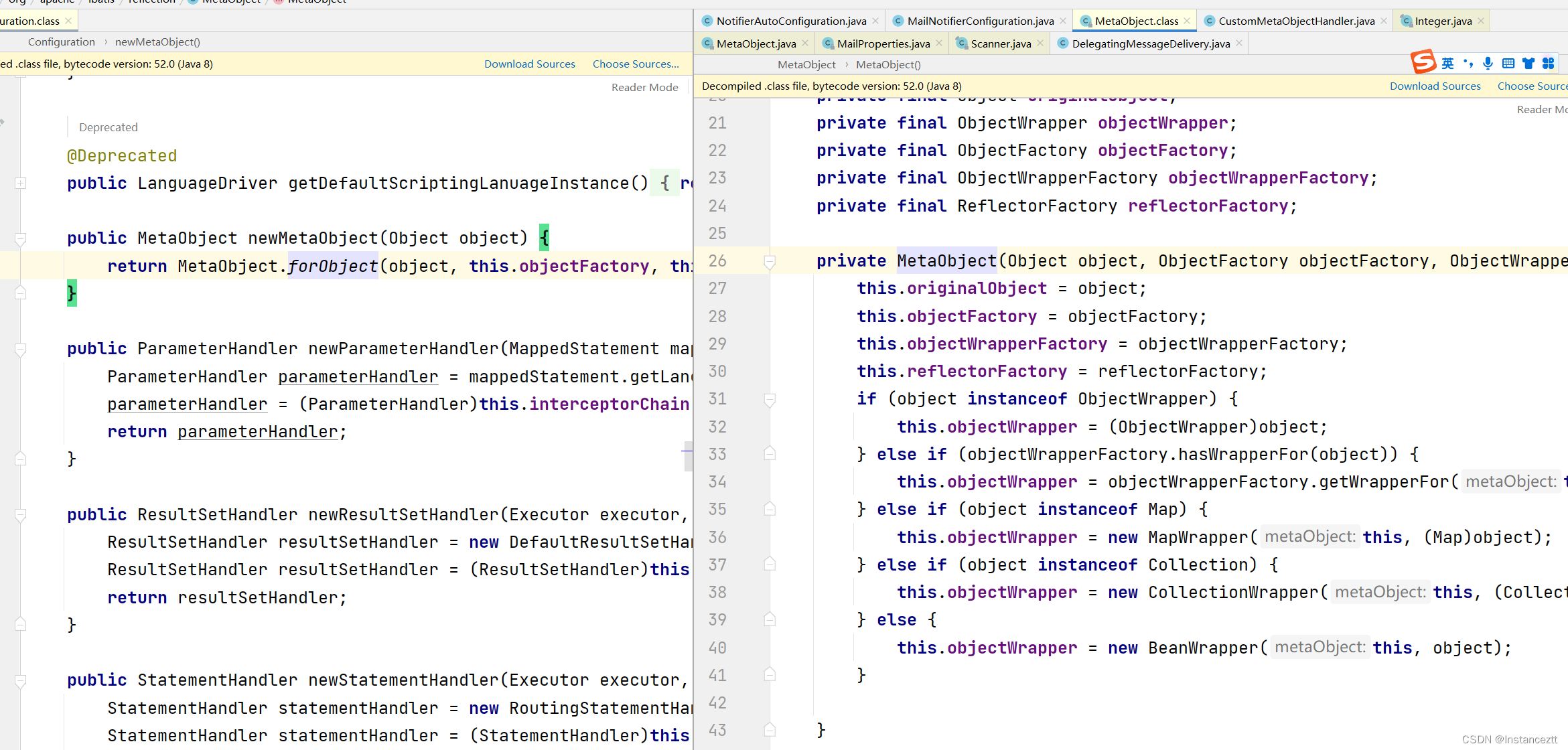Screen dimensions: 1568x750
Task: Close the DelegatingMessageDelivery.java tab
Action: click(x=1239, y=44)
